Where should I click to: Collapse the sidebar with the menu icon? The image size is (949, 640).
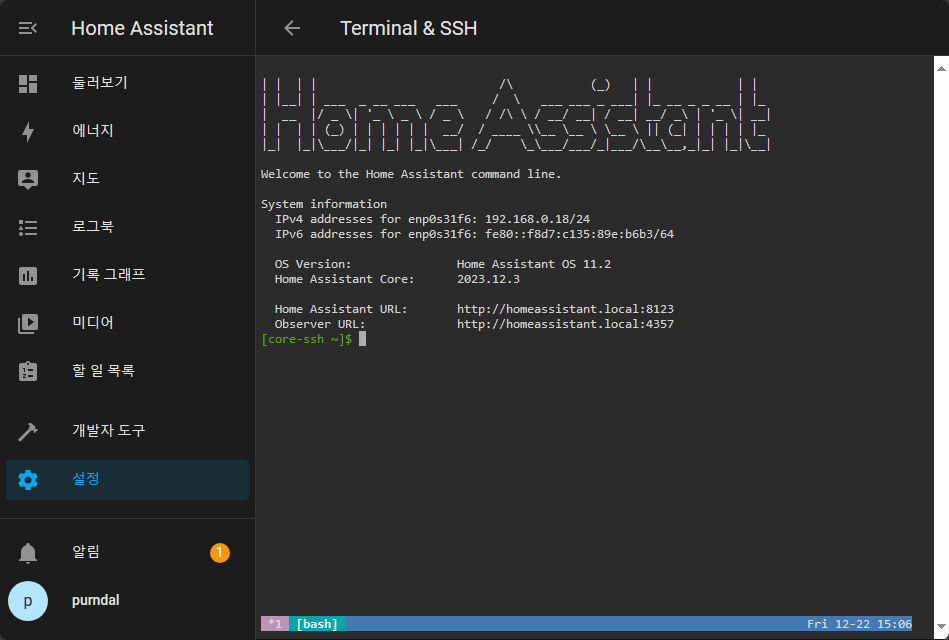coord(28,28)
